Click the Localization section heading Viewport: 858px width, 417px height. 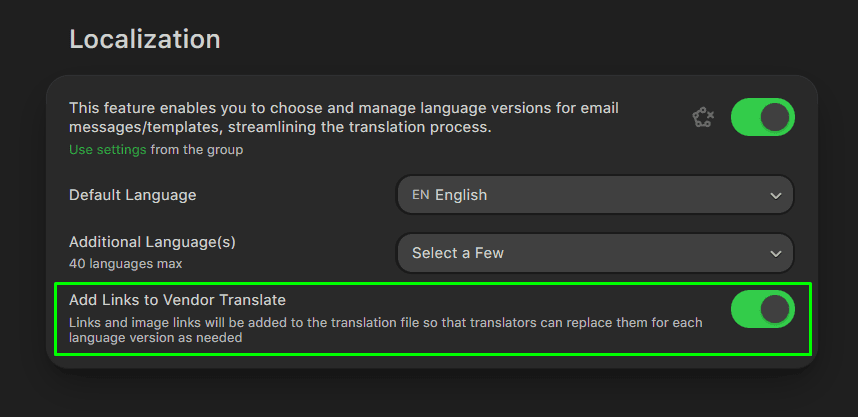(x=144, y=40)
